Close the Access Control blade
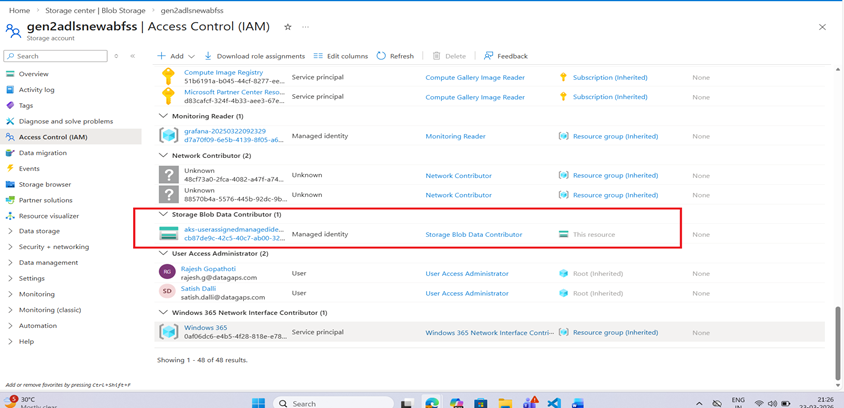The height and width of the screenshot is (408, 844). point(822,27)
